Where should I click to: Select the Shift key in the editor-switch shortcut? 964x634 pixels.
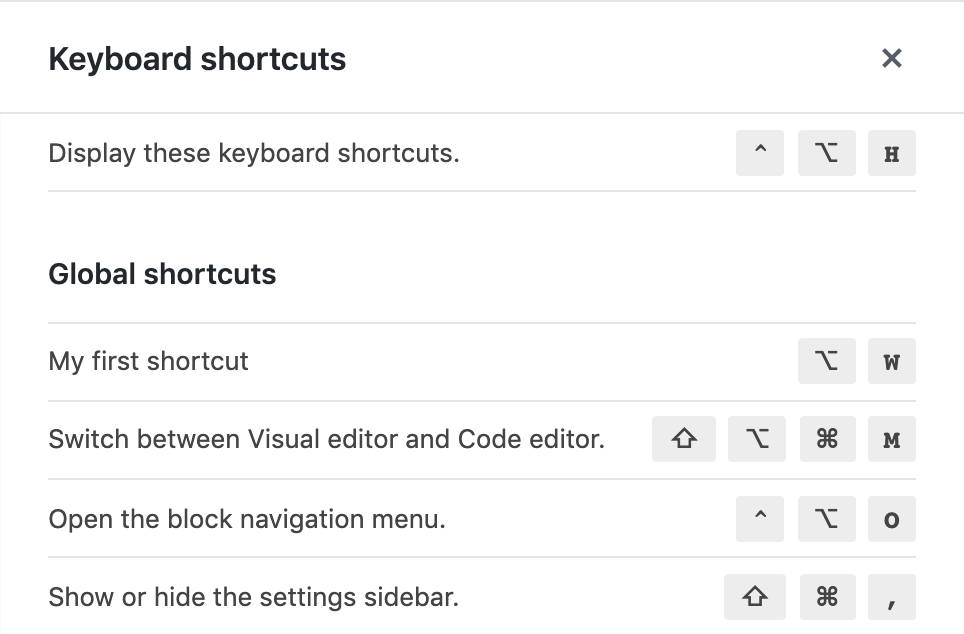pos(684,438)
